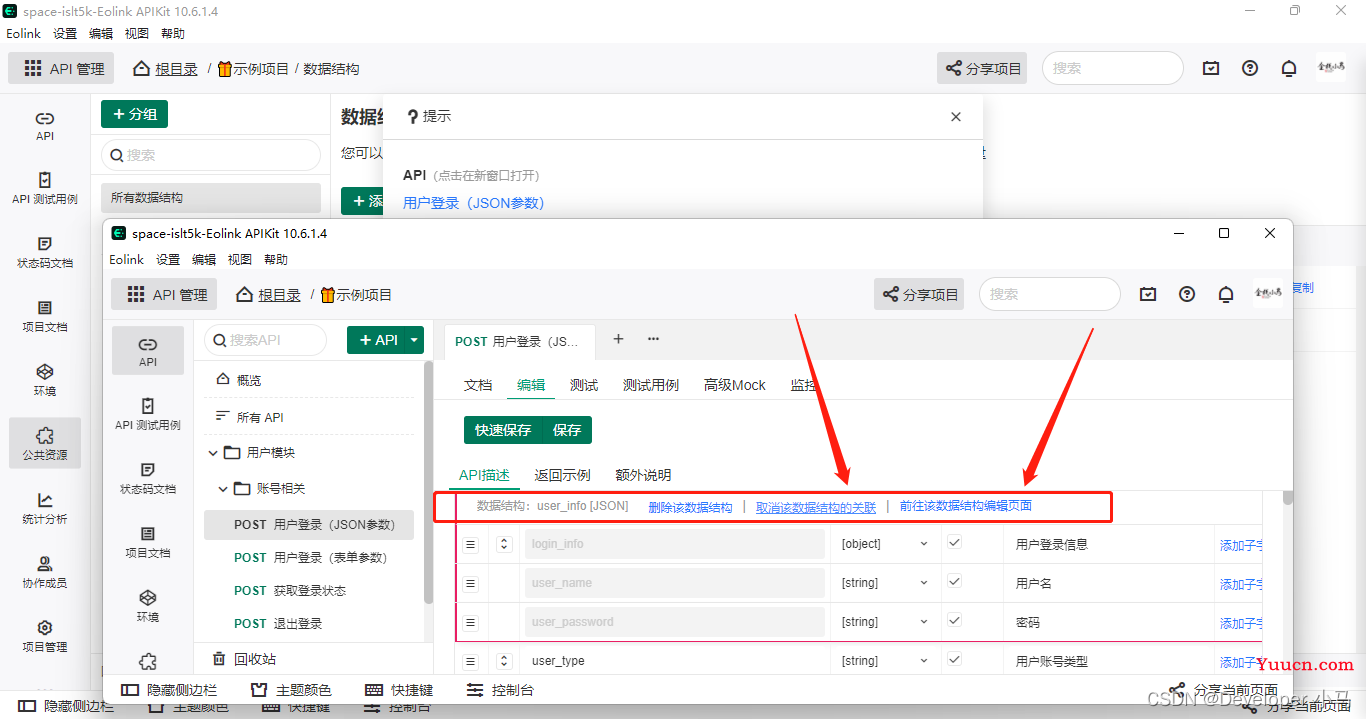Toggle required checkbox for user_type row
This screenshot has width=1366, height=719.
coord(954,659)
